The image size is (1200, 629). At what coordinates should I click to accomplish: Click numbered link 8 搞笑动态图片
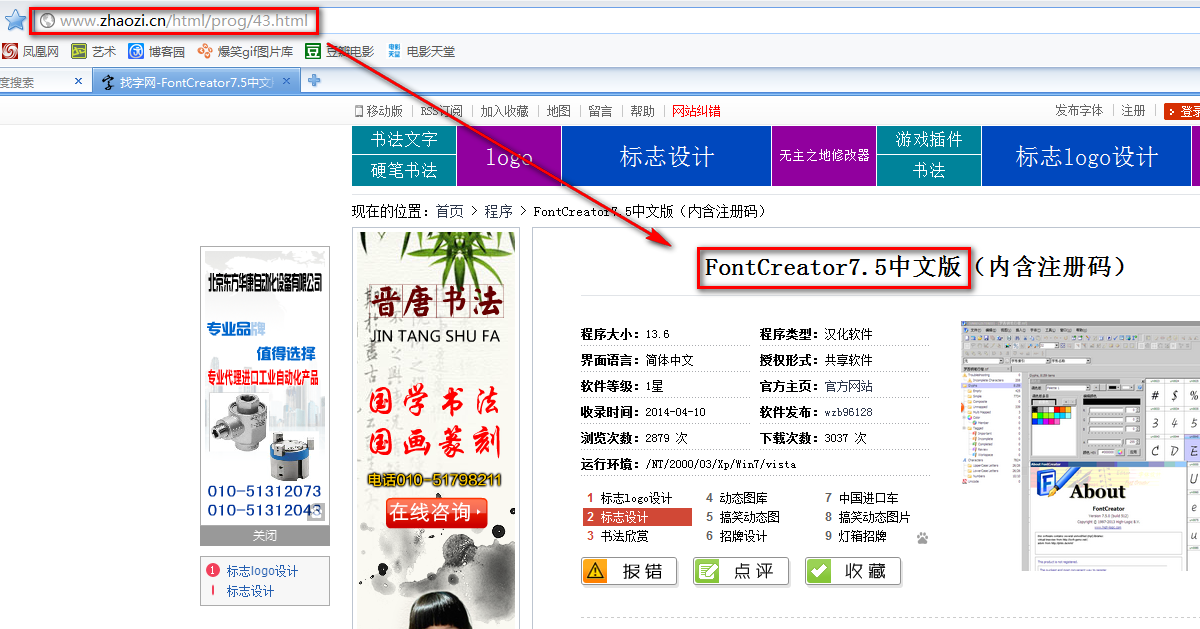874,517
